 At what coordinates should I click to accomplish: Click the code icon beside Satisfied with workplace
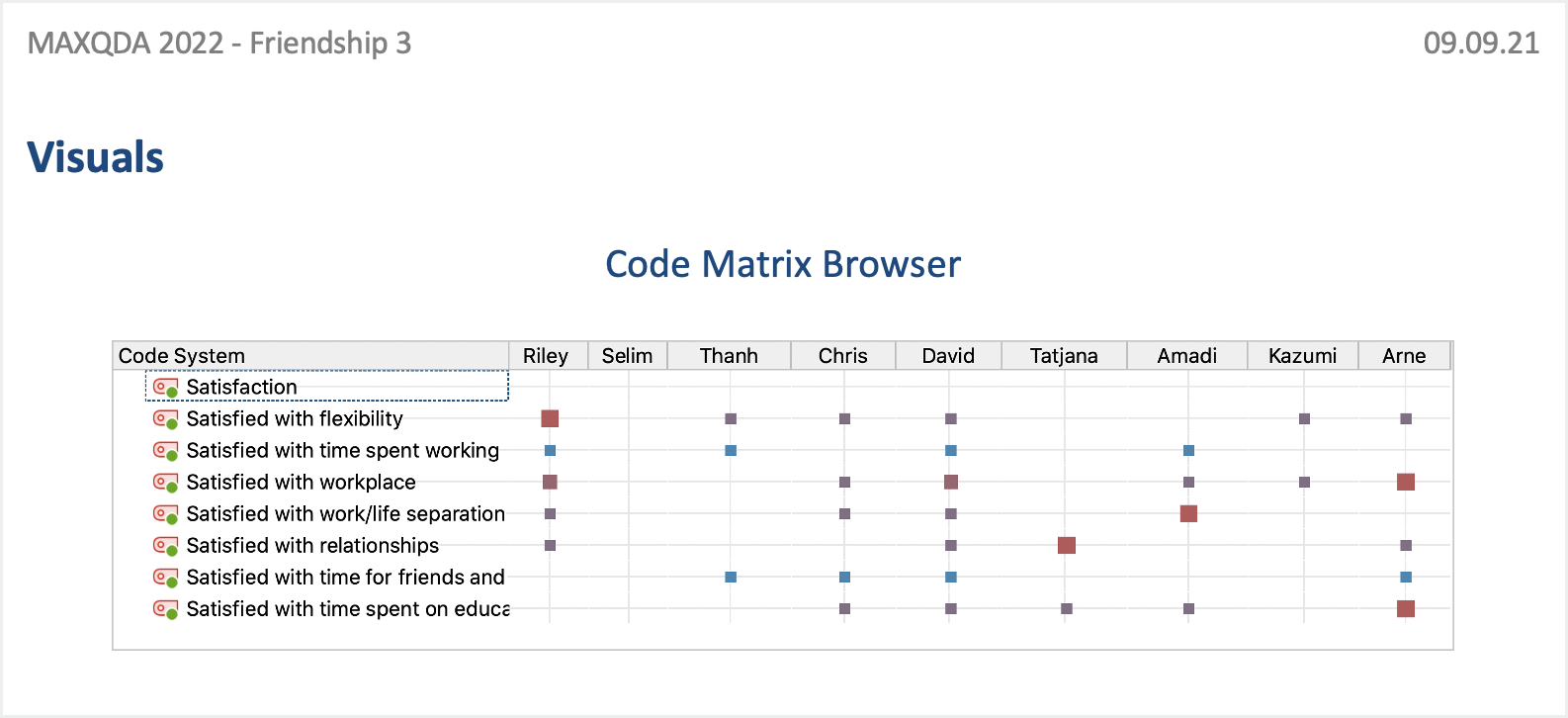point(165,482)
